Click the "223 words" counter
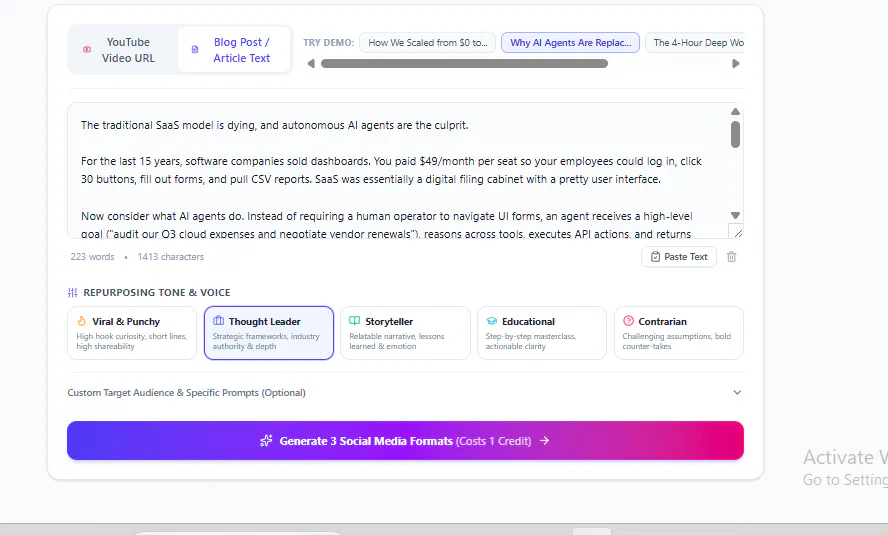 (92, 257)
